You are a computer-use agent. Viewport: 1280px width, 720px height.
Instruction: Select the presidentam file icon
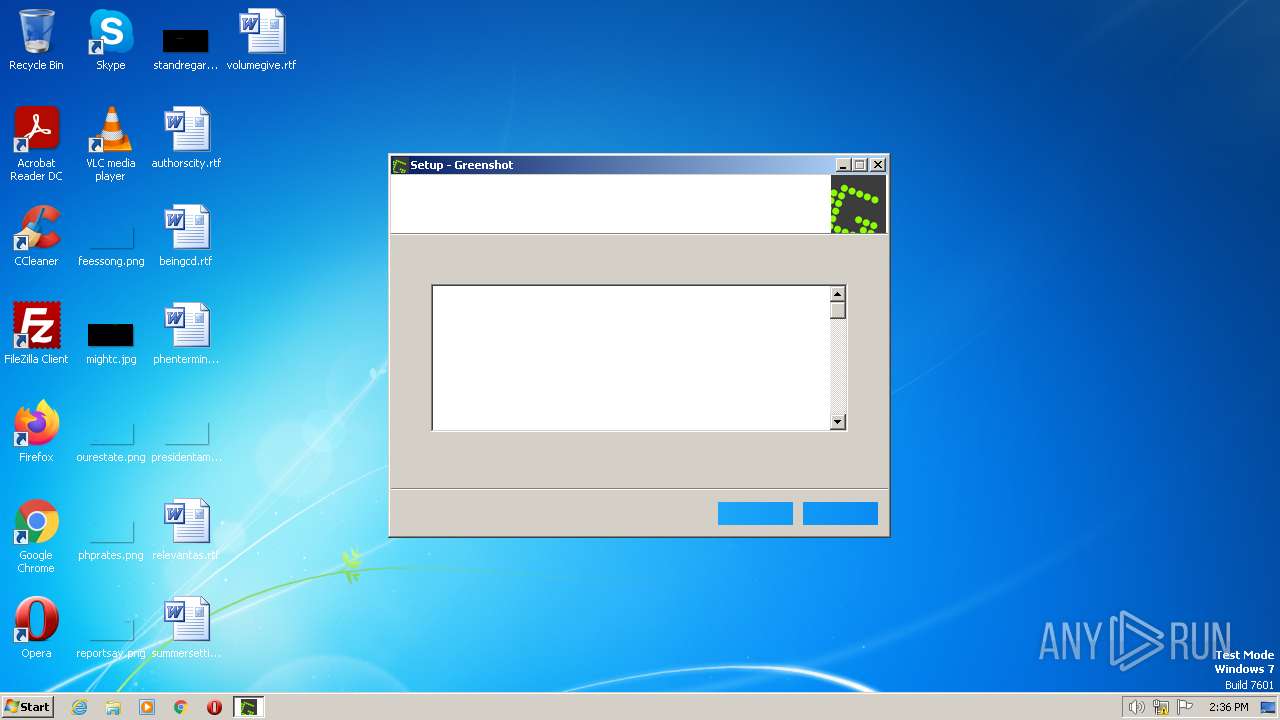(186, 441)
